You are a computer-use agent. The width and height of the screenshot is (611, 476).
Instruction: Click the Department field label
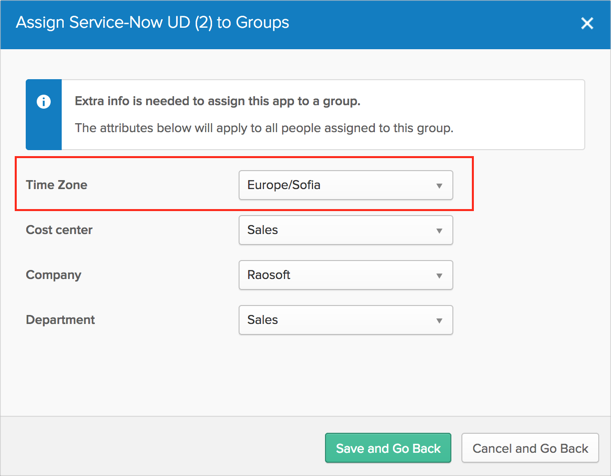[60, 320]
